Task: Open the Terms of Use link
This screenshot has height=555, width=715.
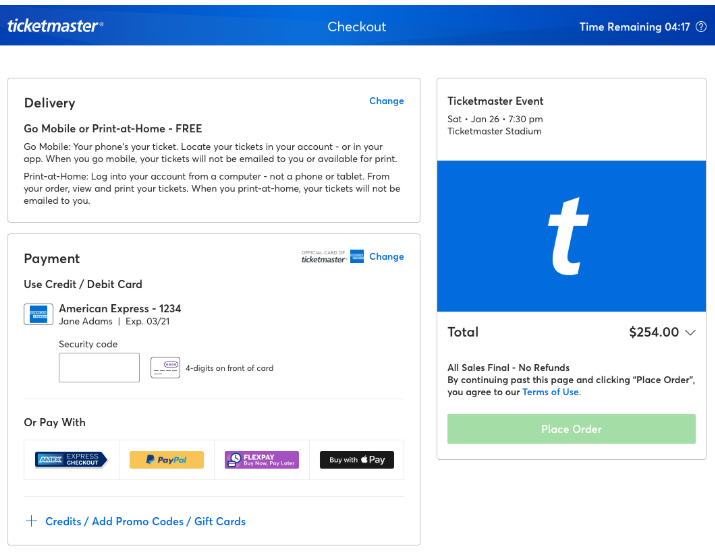Action: (551, 392)
